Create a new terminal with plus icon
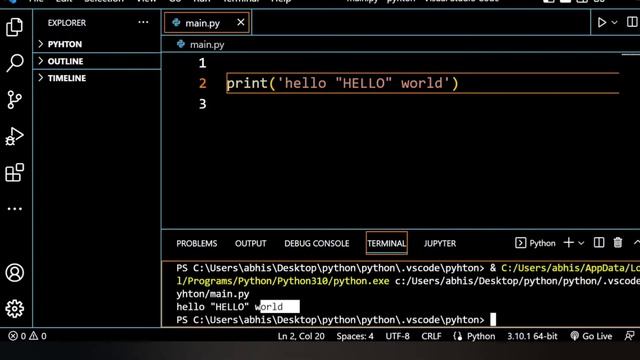This screenshot has width=640, height=360. [569, 243]
